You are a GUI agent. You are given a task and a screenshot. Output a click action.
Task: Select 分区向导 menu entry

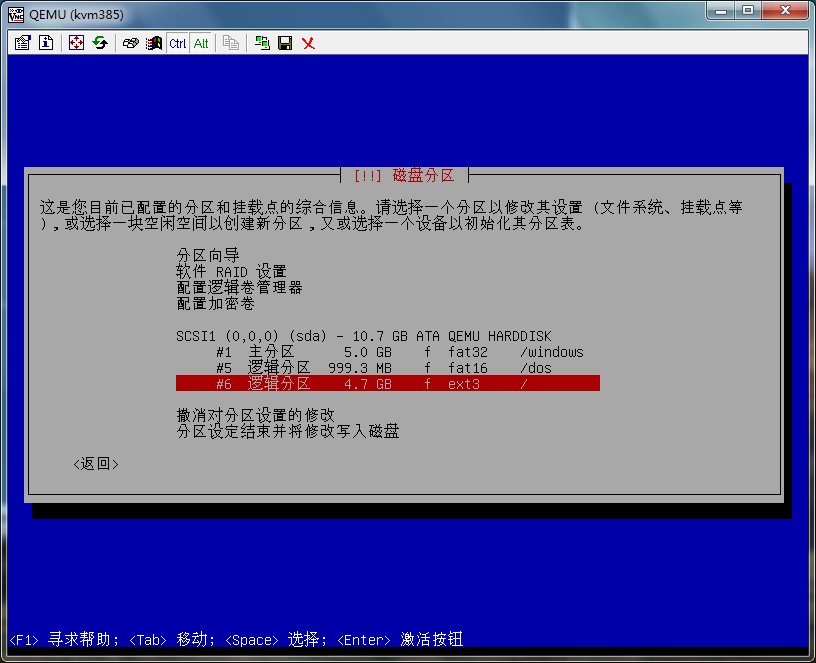click(x=208, y=256)
